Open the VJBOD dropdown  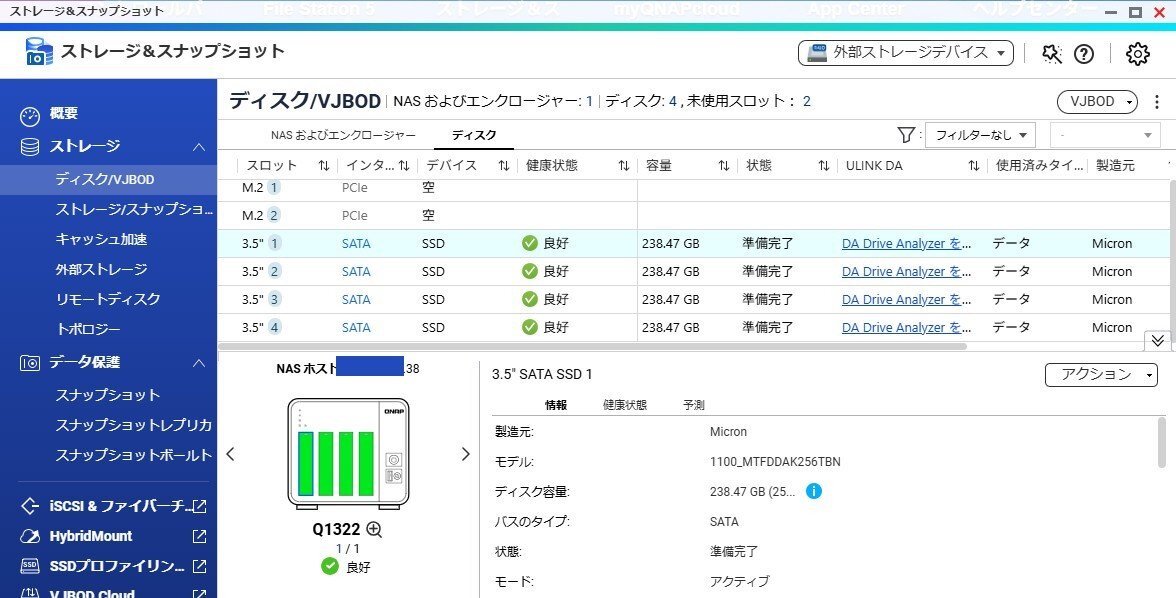pyautogui.click(x=1098, y=102)
